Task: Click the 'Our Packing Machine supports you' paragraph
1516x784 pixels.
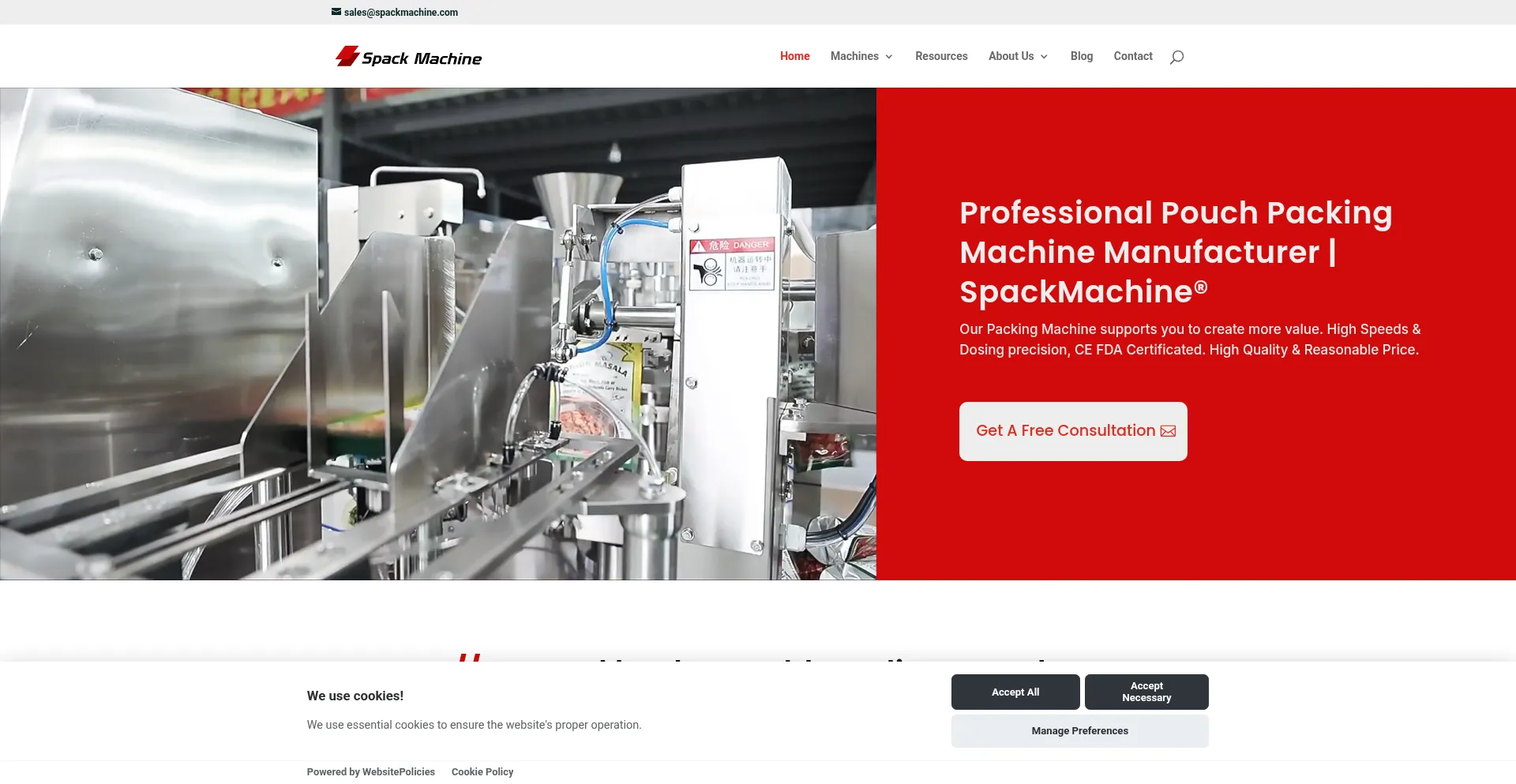Action: (1190, 339)
